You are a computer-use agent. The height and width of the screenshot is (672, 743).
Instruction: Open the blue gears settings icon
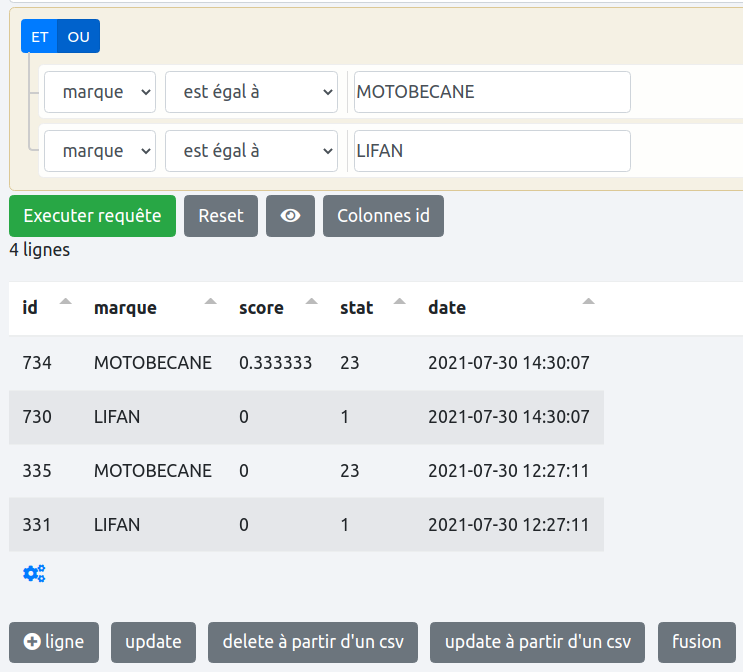[x=34, y=573]
